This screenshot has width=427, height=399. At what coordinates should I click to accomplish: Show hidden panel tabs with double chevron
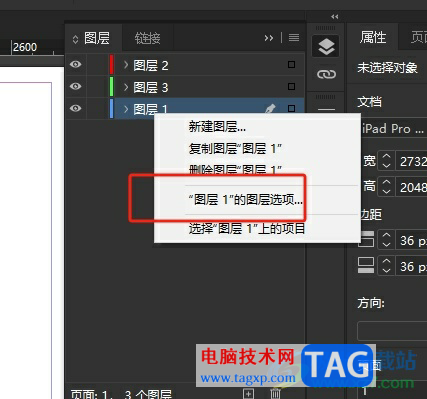pos(269,38)
